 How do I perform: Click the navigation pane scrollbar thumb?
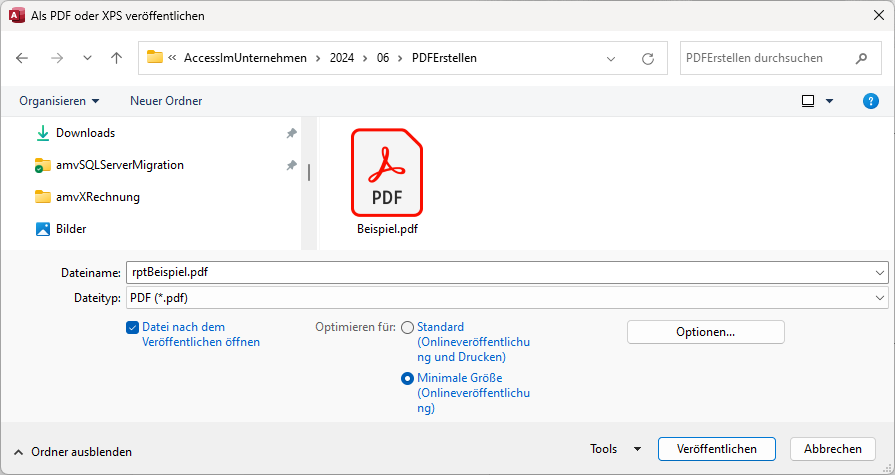(x=309, y=172)
